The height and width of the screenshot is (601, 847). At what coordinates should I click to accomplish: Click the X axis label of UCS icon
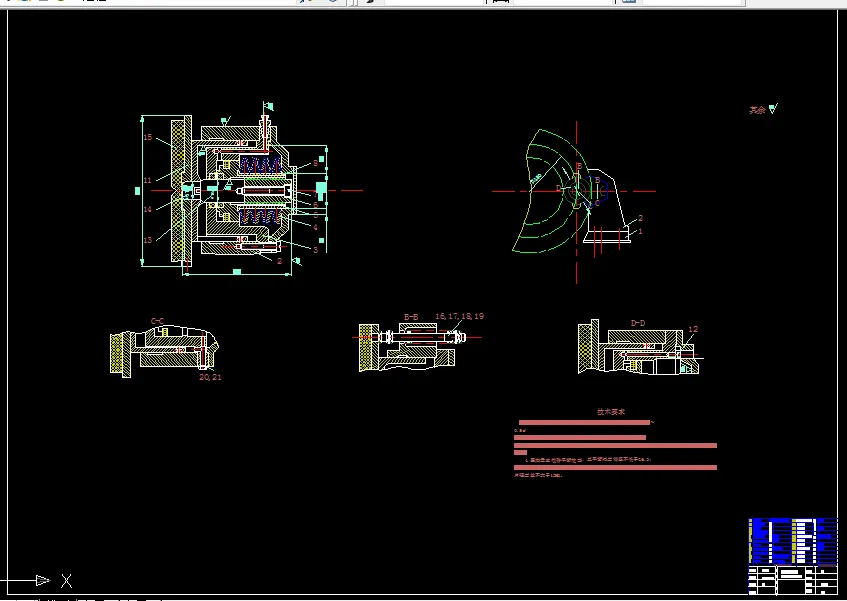[66, 581]
